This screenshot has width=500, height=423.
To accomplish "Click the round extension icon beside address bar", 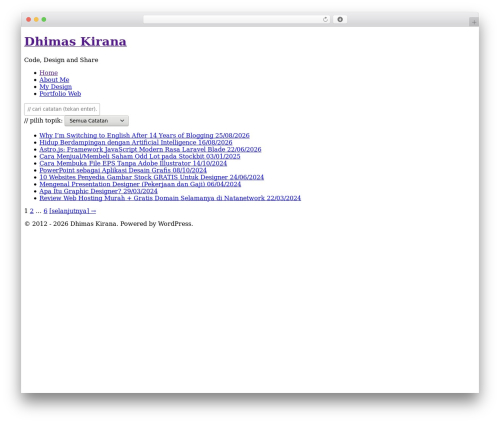I will (x=340, y=19).
